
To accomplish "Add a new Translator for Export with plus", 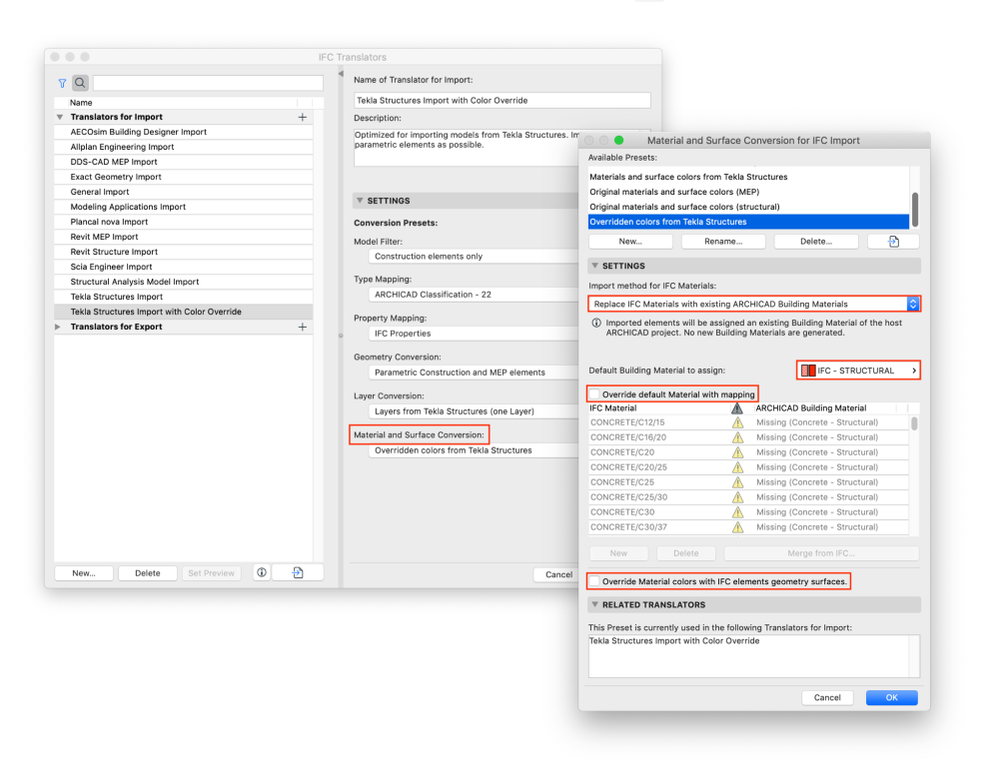I will (303, 327).
